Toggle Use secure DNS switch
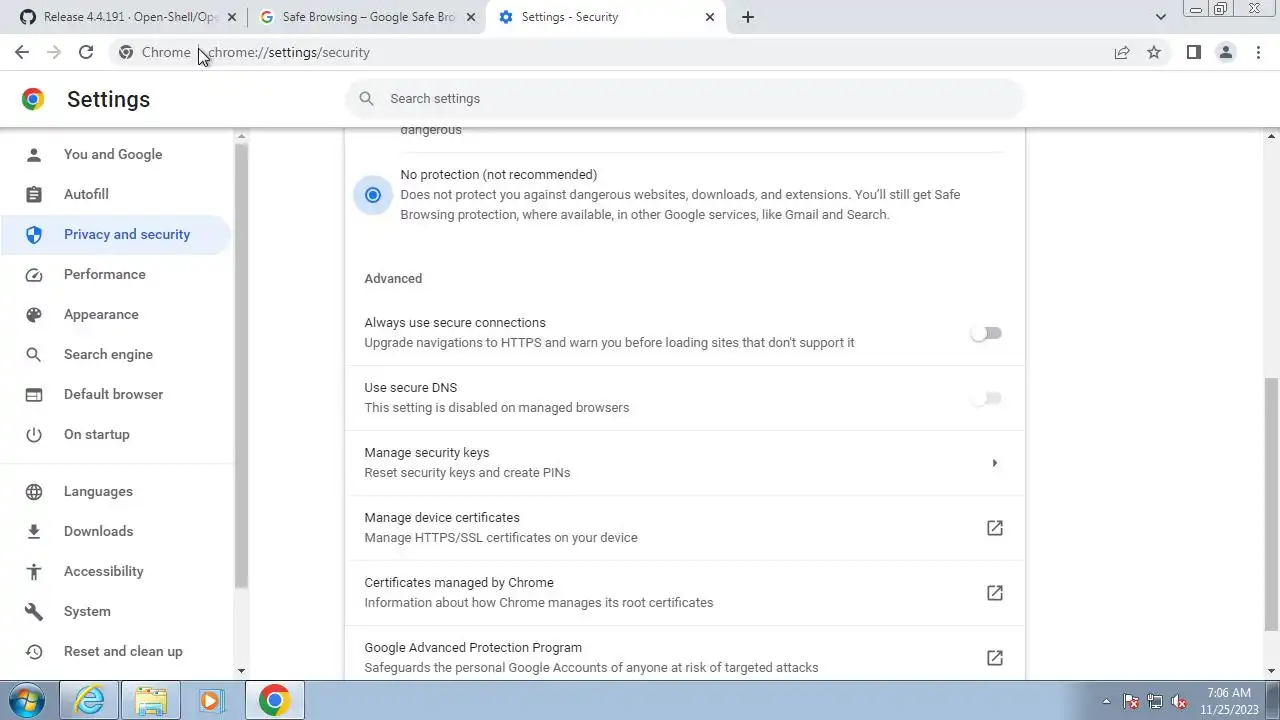Screen dimensions: 1280x720 point(986,398)
